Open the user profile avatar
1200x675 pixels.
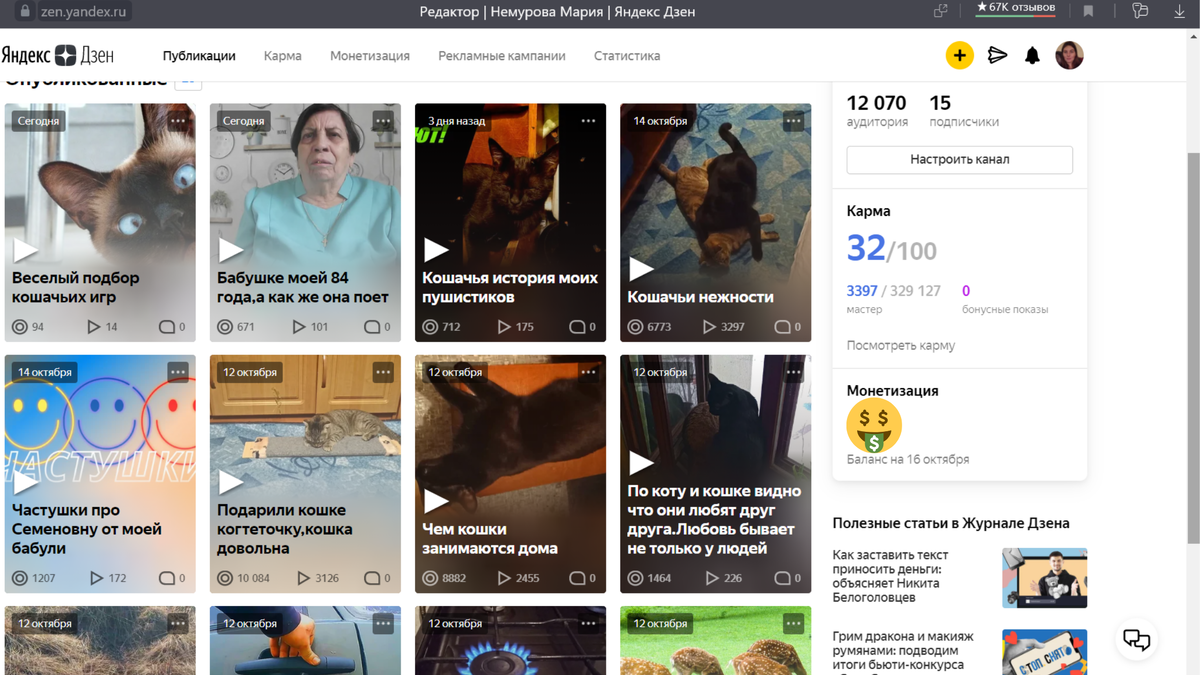tap(1069, 55)
